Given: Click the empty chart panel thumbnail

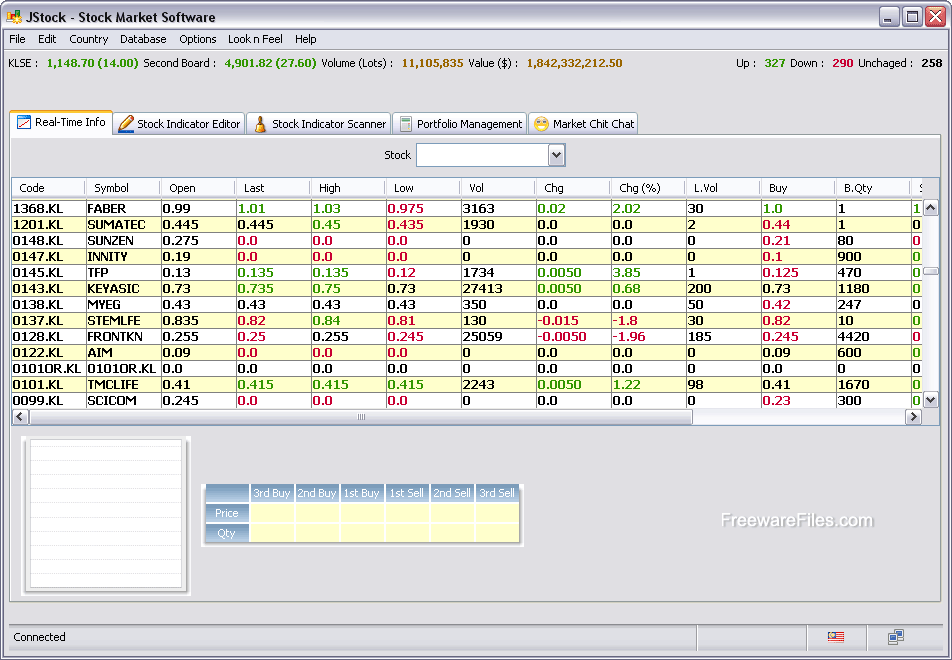Looking at the screenshot, I should (106, 515).
